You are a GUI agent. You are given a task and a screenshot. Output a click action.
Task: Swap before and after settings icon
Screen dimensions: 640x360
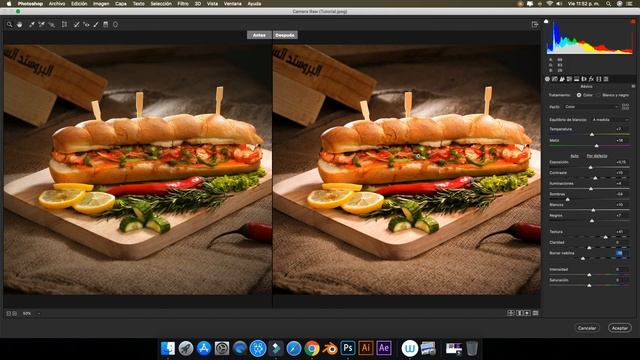[520, 313]
